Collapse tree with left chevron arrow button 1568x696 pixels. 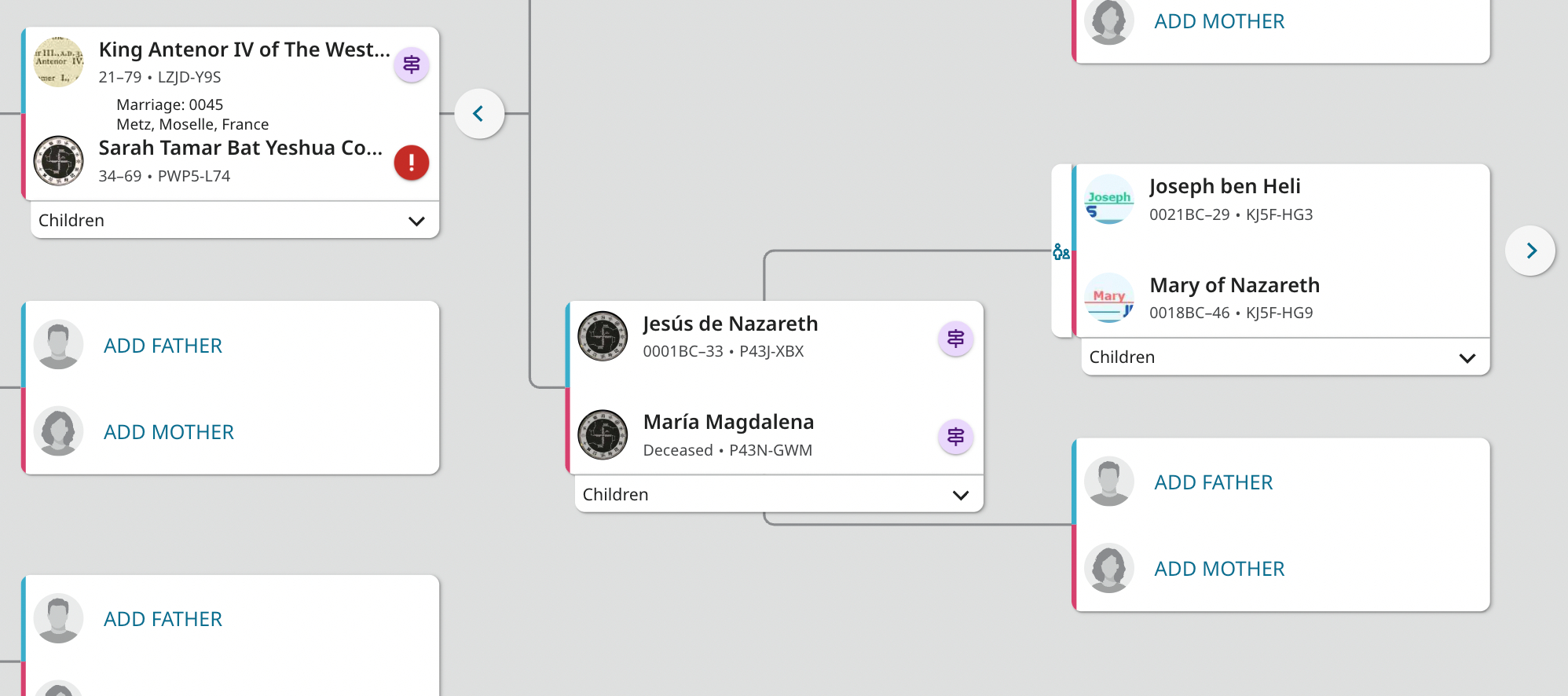click(478, 114)
